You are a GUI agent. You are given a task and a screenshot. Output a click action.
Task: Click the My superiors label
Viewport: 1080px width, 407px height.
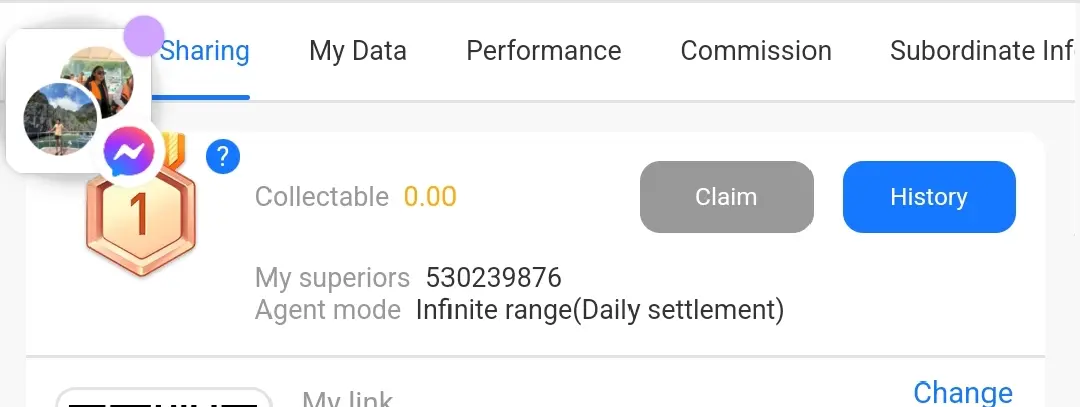[333, 278]
